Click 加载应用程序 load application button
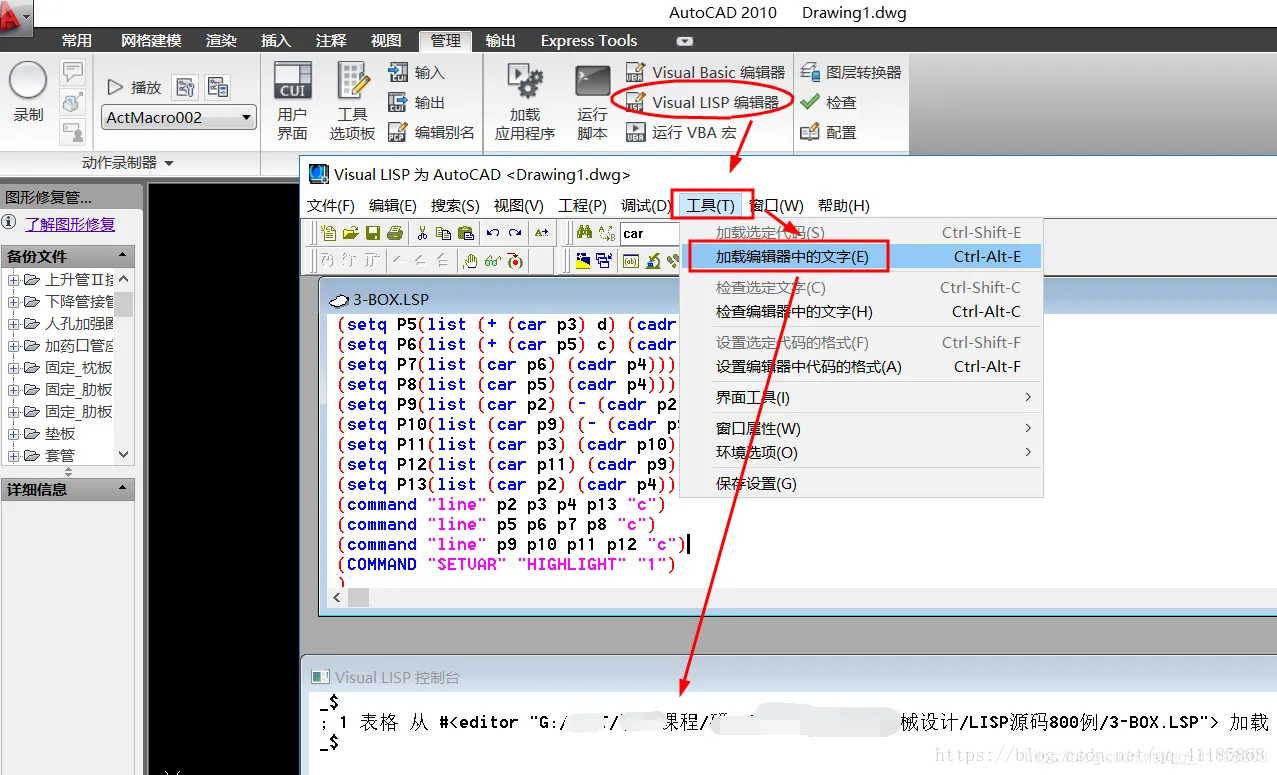 524,101
